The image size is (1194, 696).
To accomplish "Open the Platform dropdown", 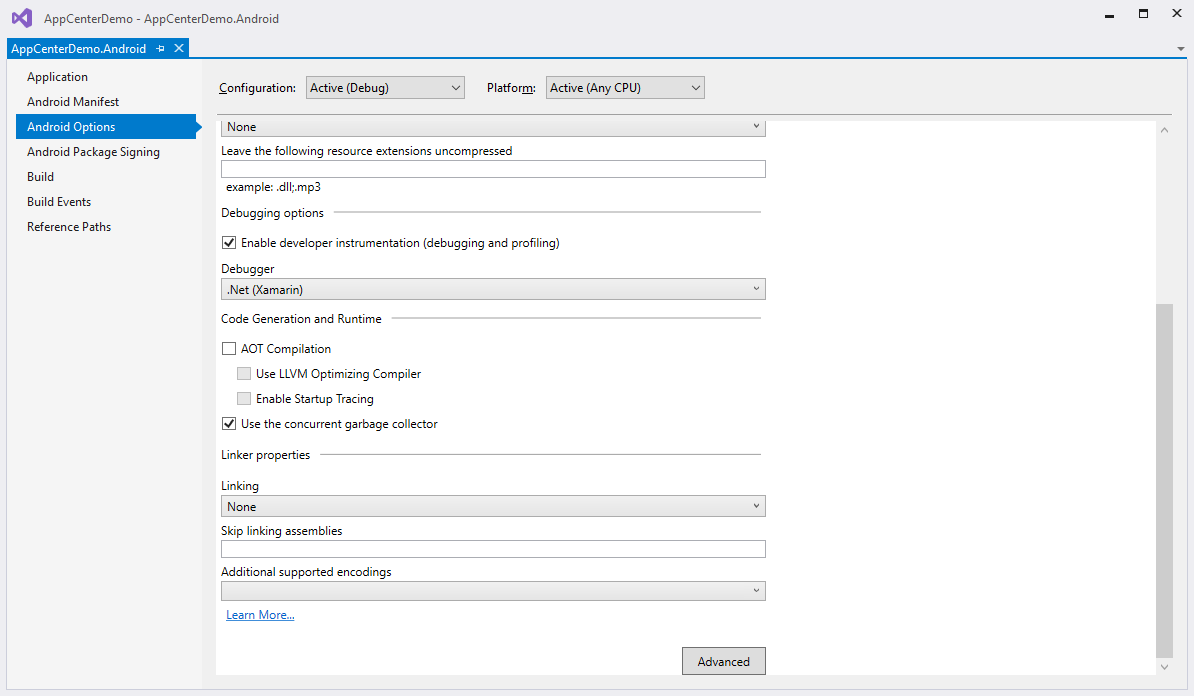I will point(625,88).
